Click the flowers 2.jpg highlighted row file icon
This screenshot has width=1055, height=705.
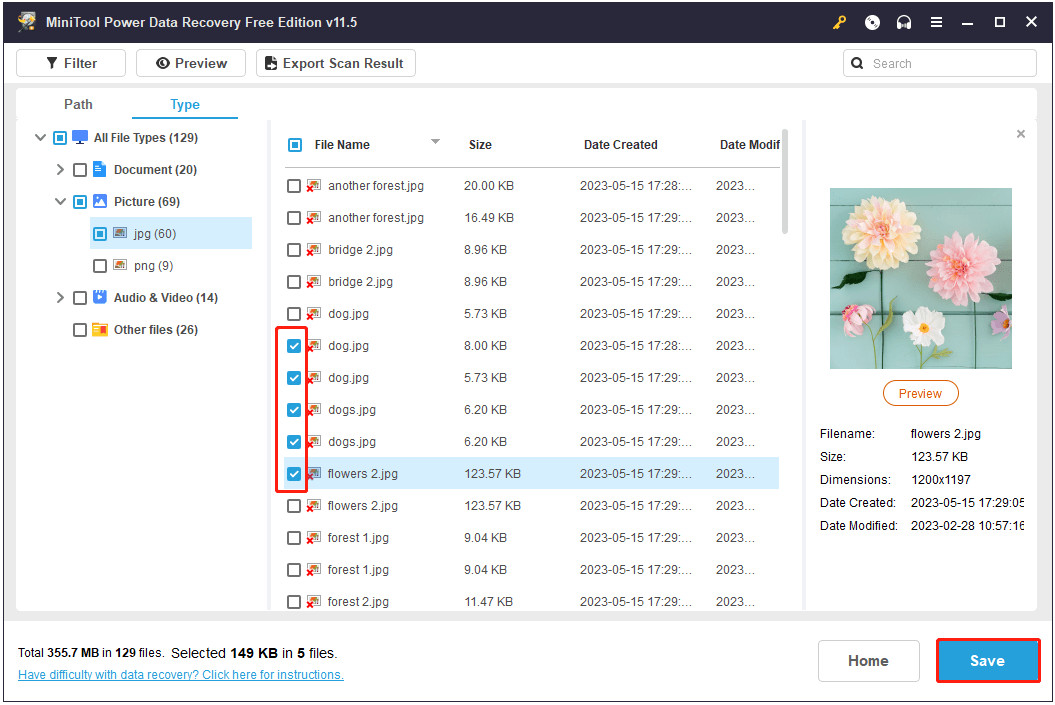click(314, 474)
